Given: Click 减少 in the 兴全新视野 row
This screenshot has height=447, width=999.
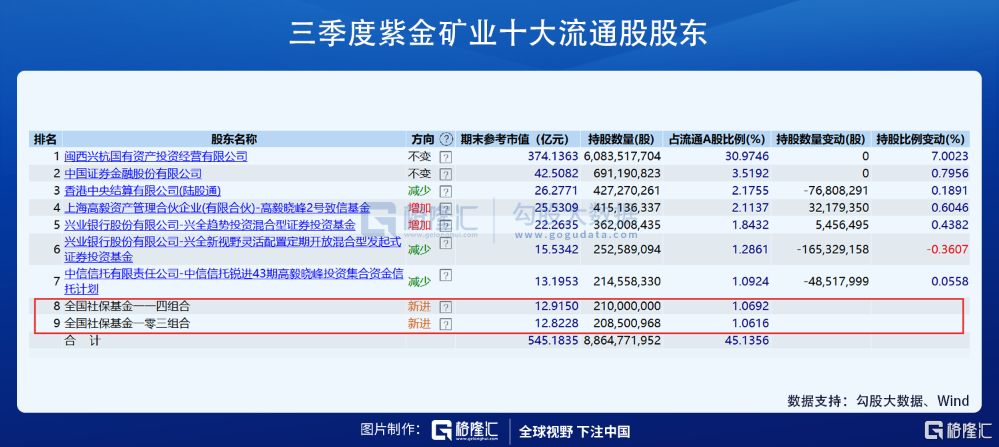Looking at the screenshot, I should pyautogui.click(x=419, y=249).
